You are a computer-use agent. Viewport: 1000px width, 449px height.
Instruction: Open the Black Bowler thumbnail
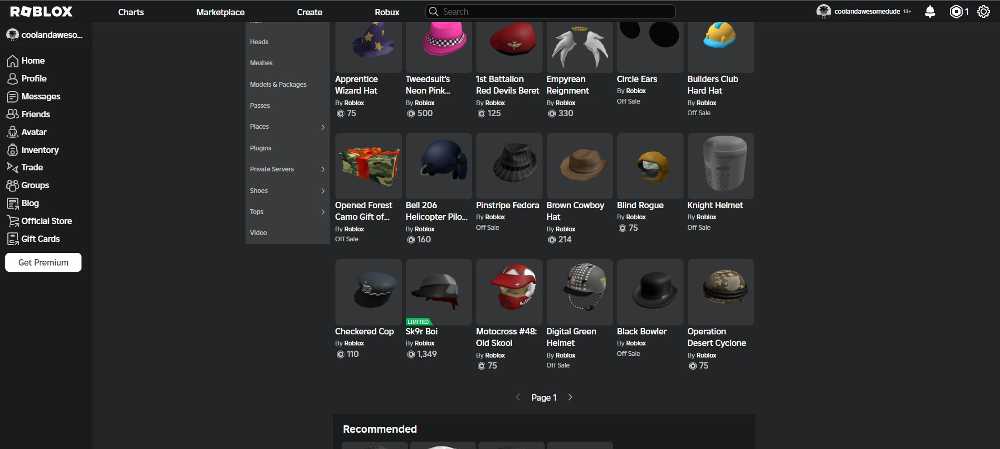650,292
